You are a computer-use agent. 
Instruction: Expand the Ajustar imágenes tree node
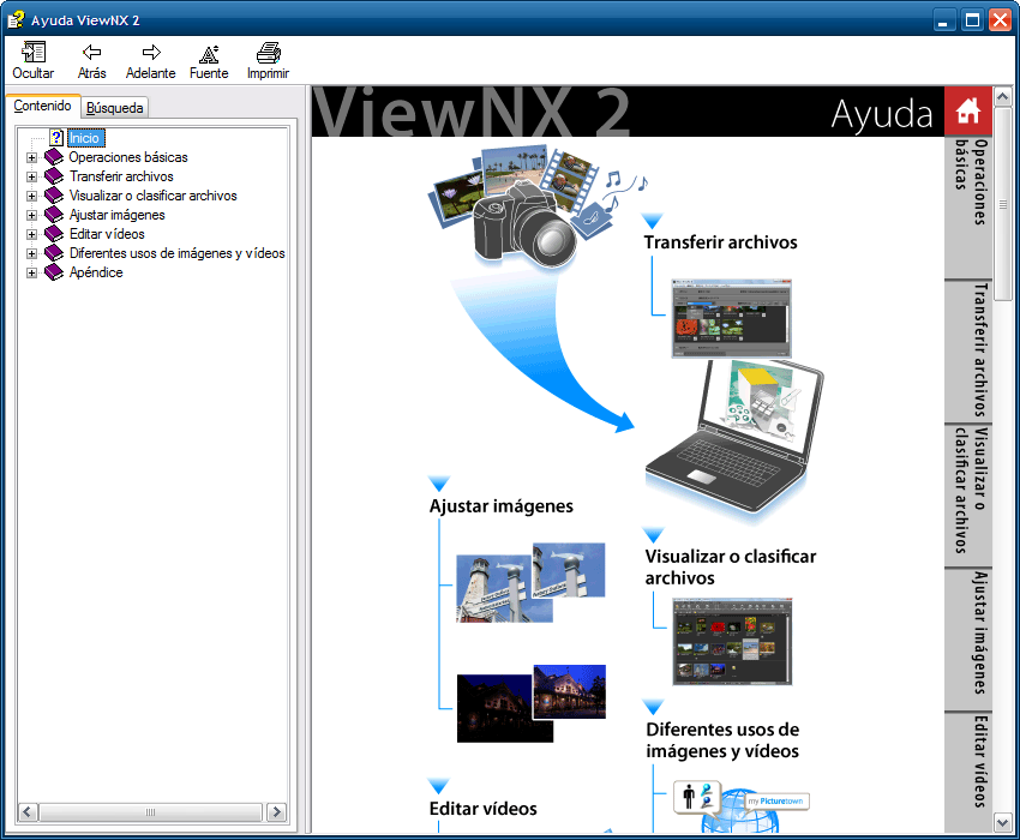coord(31,215)
